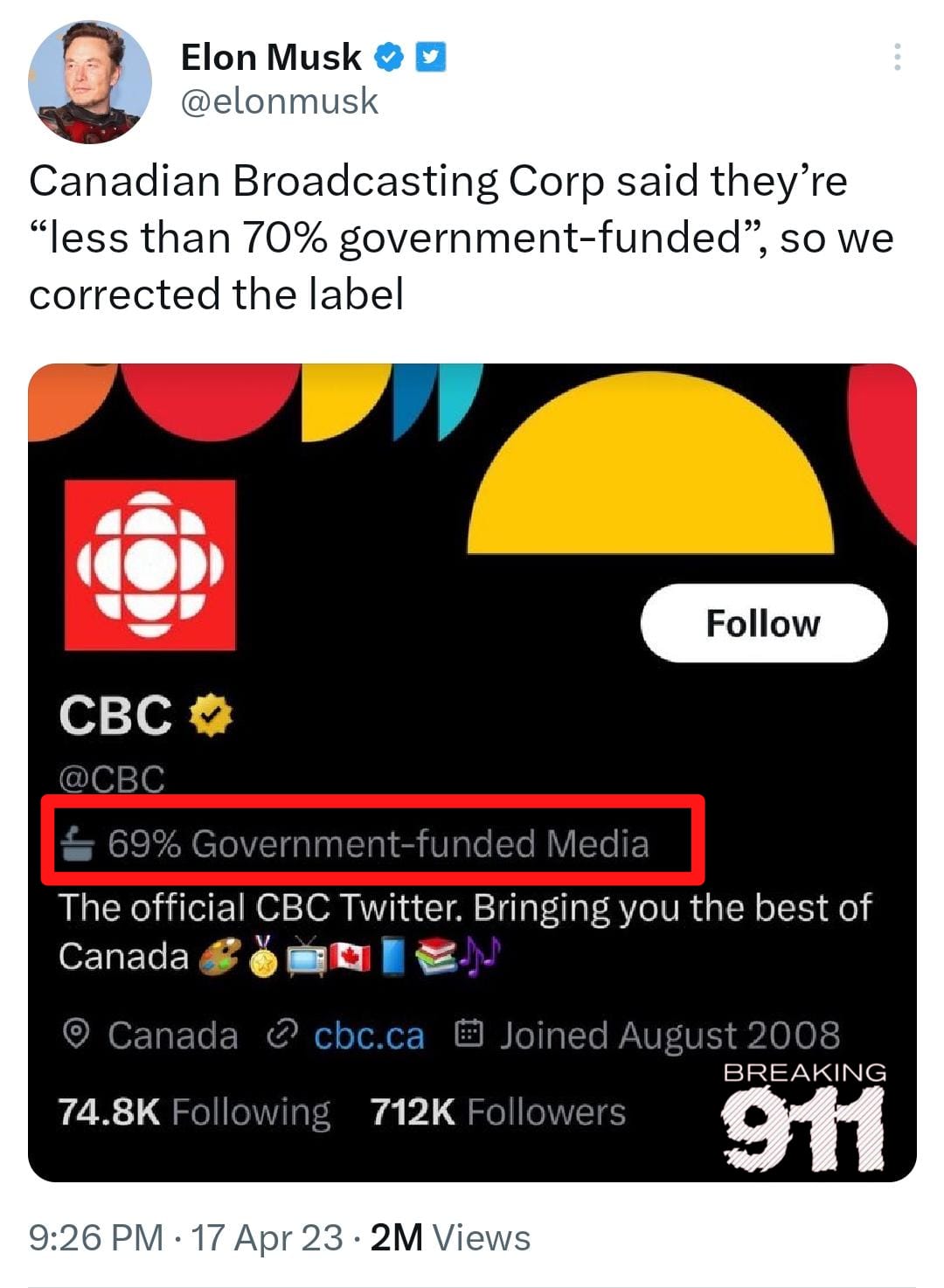Open the 712K Followers list
944x1288 pixels.
(x=497, y=1111)
